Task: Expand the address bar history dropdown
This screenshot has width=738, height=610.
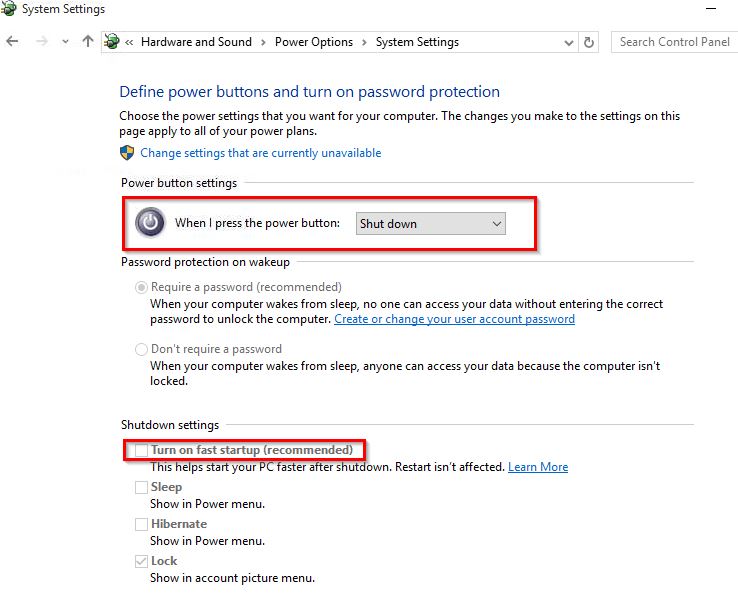Action: click(x=567, y=42)
